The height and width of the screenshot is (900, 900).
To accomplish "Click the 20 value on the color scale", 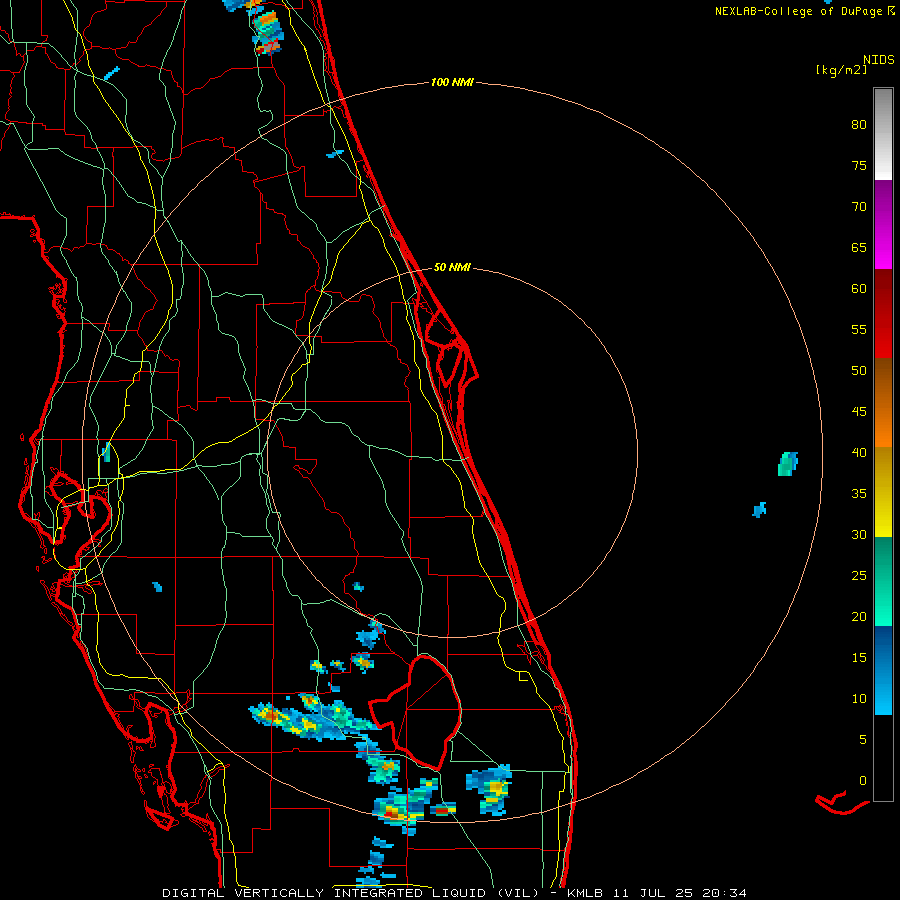I will click(x=859, y=617).
